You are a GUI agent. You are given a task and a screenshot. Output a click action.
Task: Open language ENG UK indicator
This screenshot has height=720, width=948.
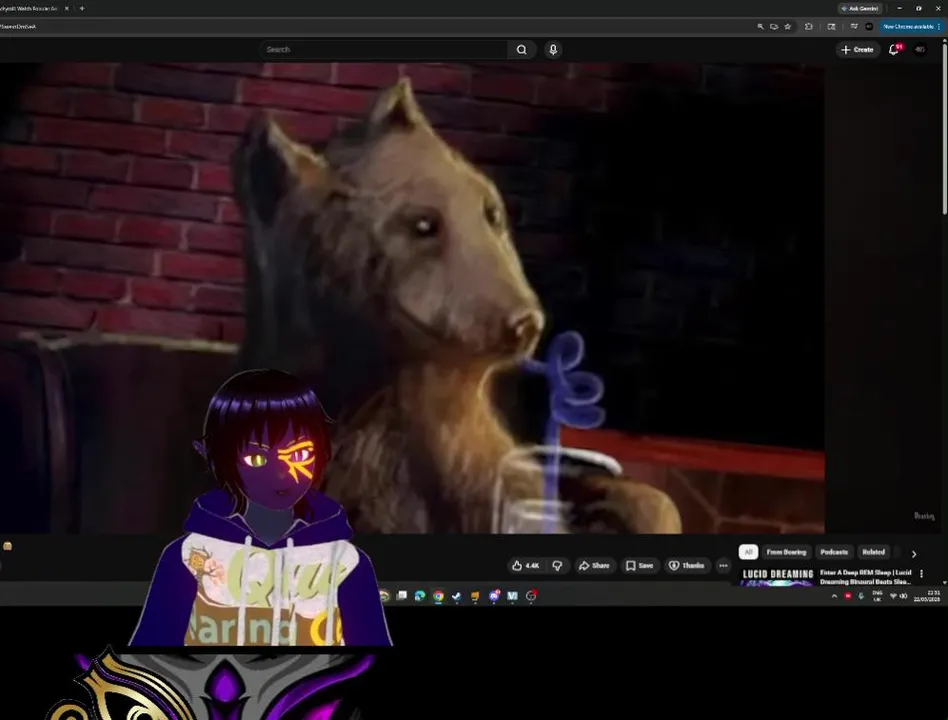tap(877, 596)
